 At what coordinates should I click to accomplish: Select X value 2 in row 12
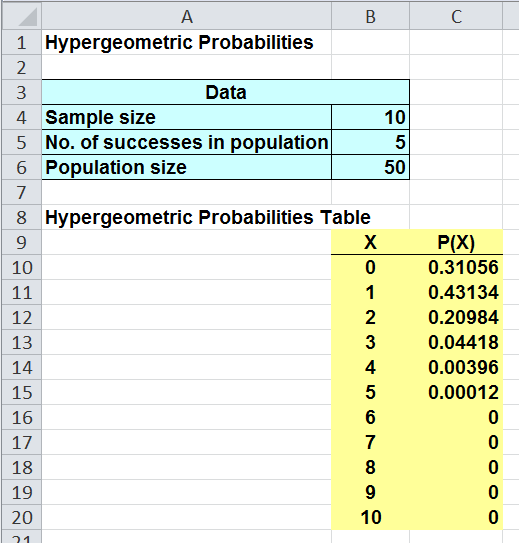point(370,317)
